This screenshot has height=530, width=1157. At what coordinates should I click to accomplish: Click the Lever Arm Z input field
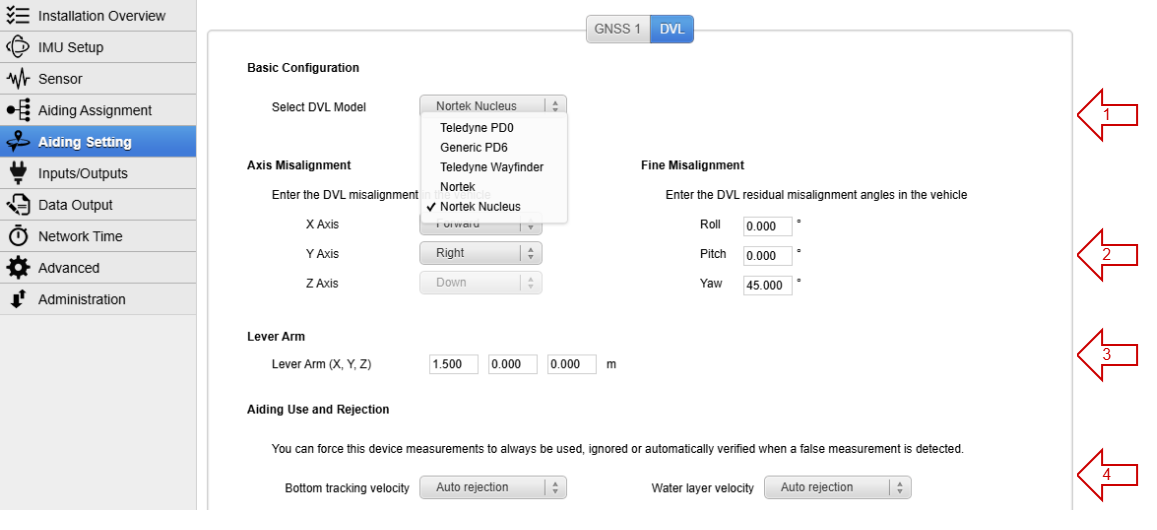572,364
